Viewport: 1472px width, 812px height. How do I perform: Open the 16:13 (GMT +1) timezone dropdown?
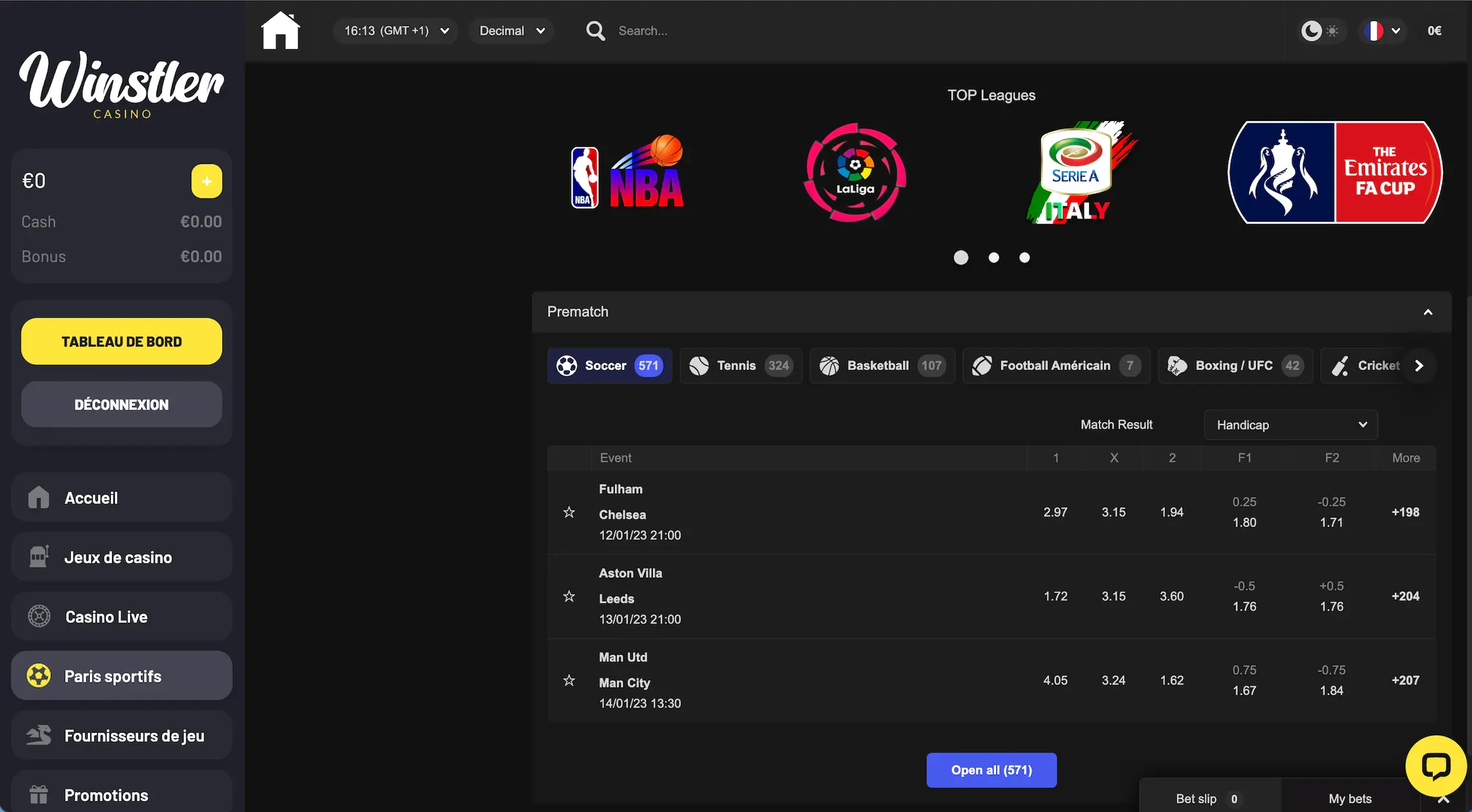[x=396, y=31]
